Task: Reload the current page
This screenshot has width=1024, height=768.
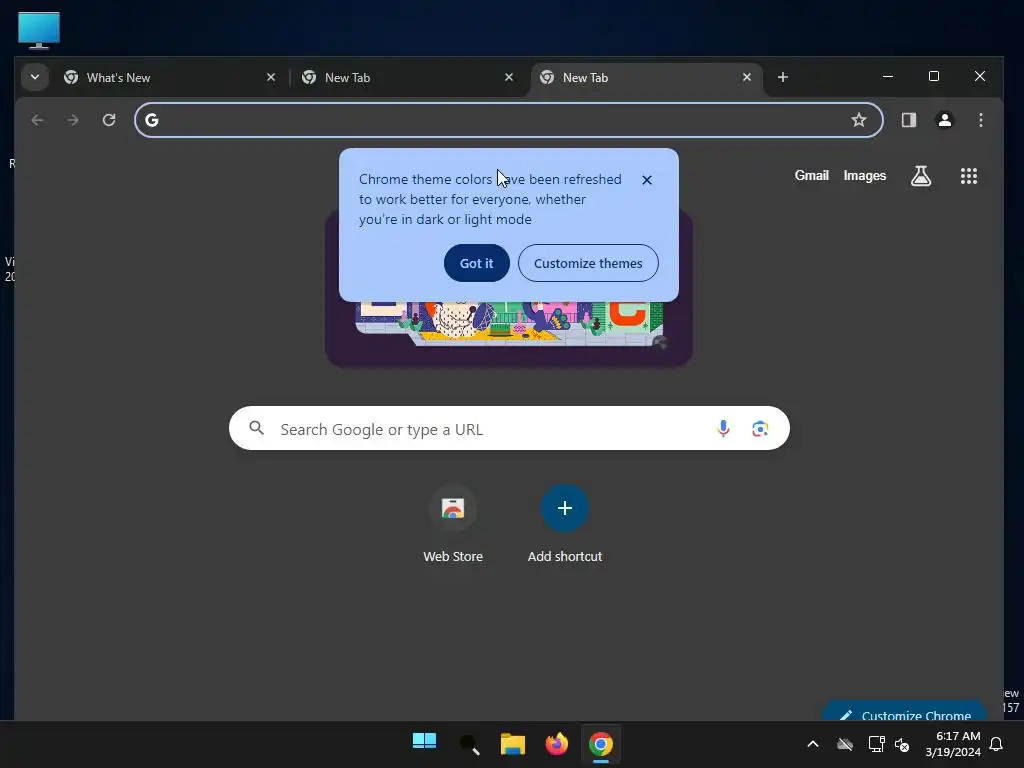Action: 109,120
